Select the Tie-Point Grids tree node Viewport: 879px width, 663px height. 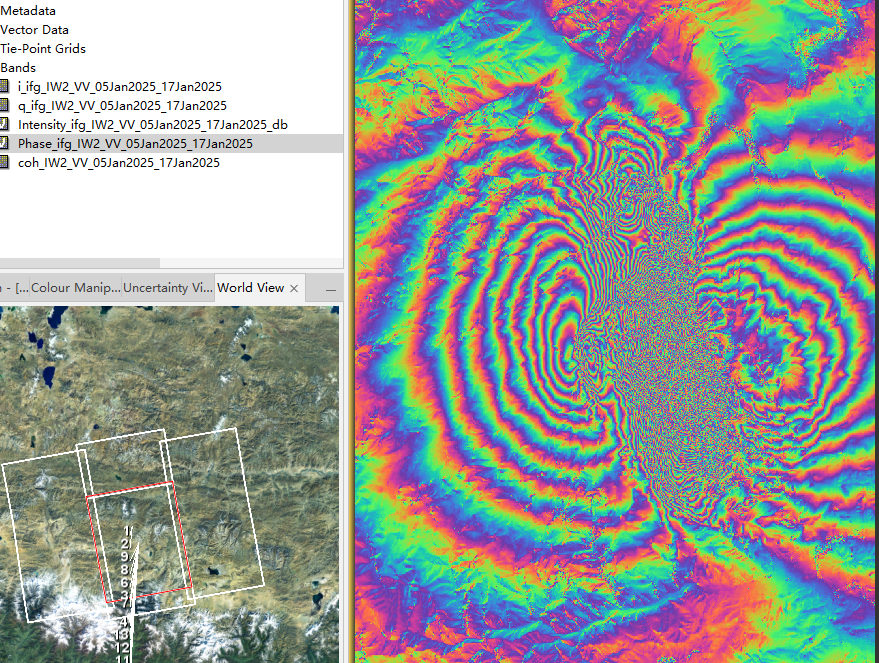tap(43, 49)
